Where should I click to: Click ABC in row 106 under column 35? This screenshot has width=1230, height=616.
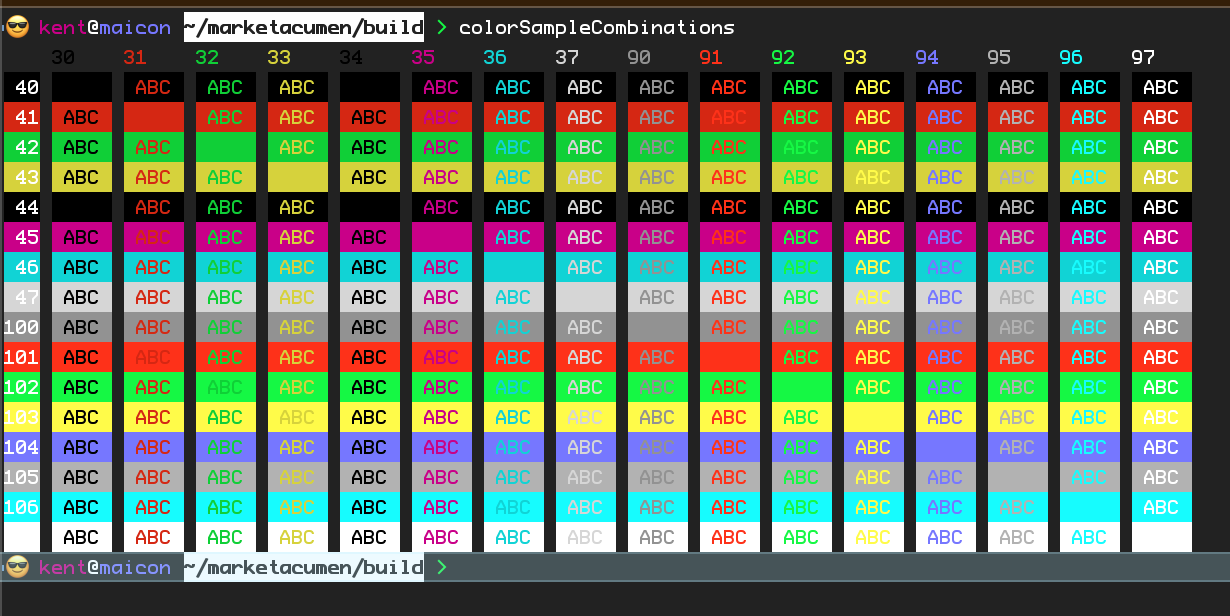pyautogui.click(x=441, y=507)
